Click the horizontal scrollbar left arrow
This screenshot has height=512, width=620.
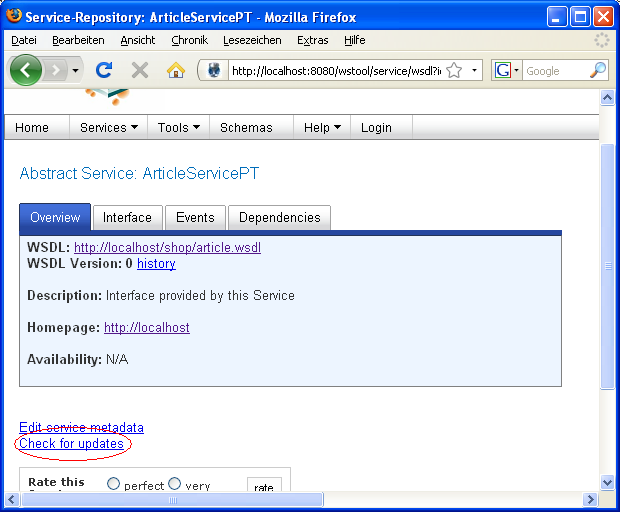[x=11, y=499]
